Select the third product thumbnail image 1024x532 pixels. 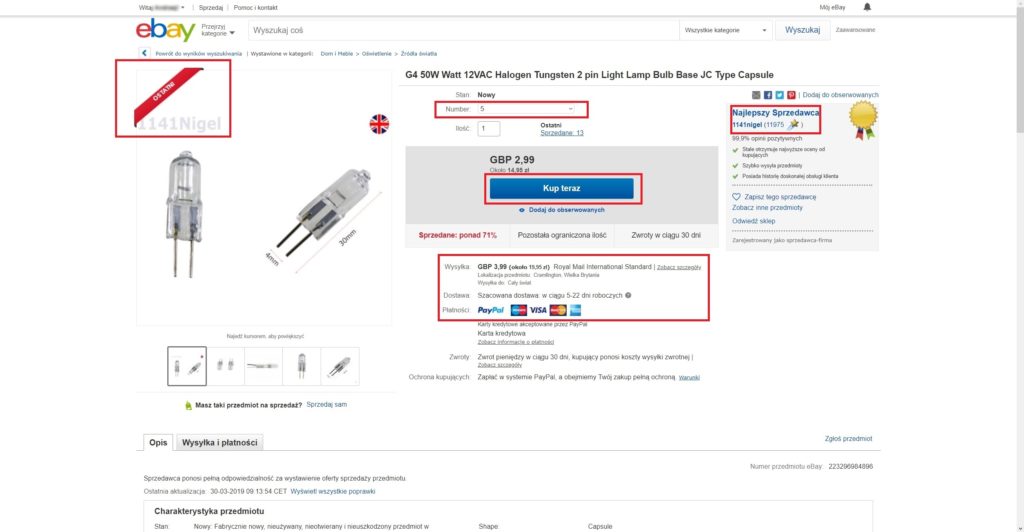[264, 366]
